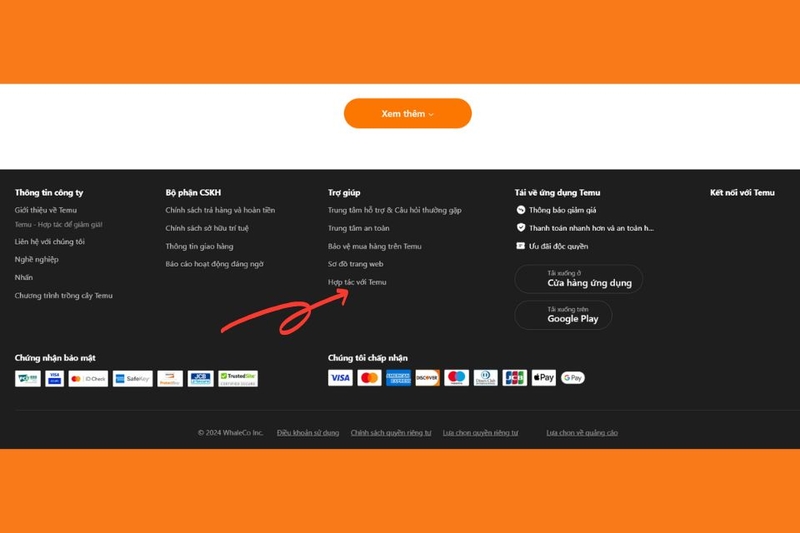Click the Discover ProtectBuy badge
Screen dimensions: 800x533
(170, 378)
